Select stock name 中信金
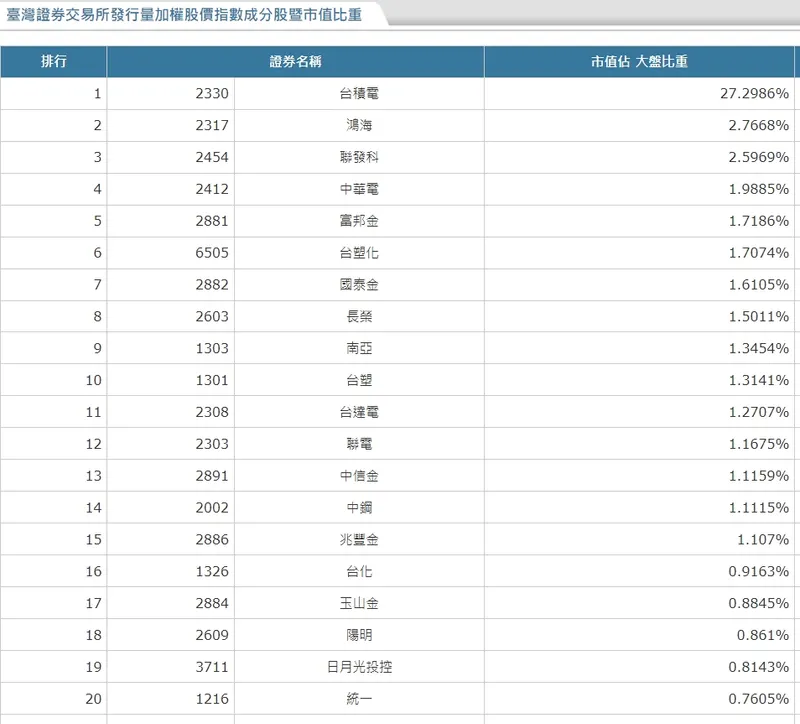800x724 pixels. coord(359,476)
